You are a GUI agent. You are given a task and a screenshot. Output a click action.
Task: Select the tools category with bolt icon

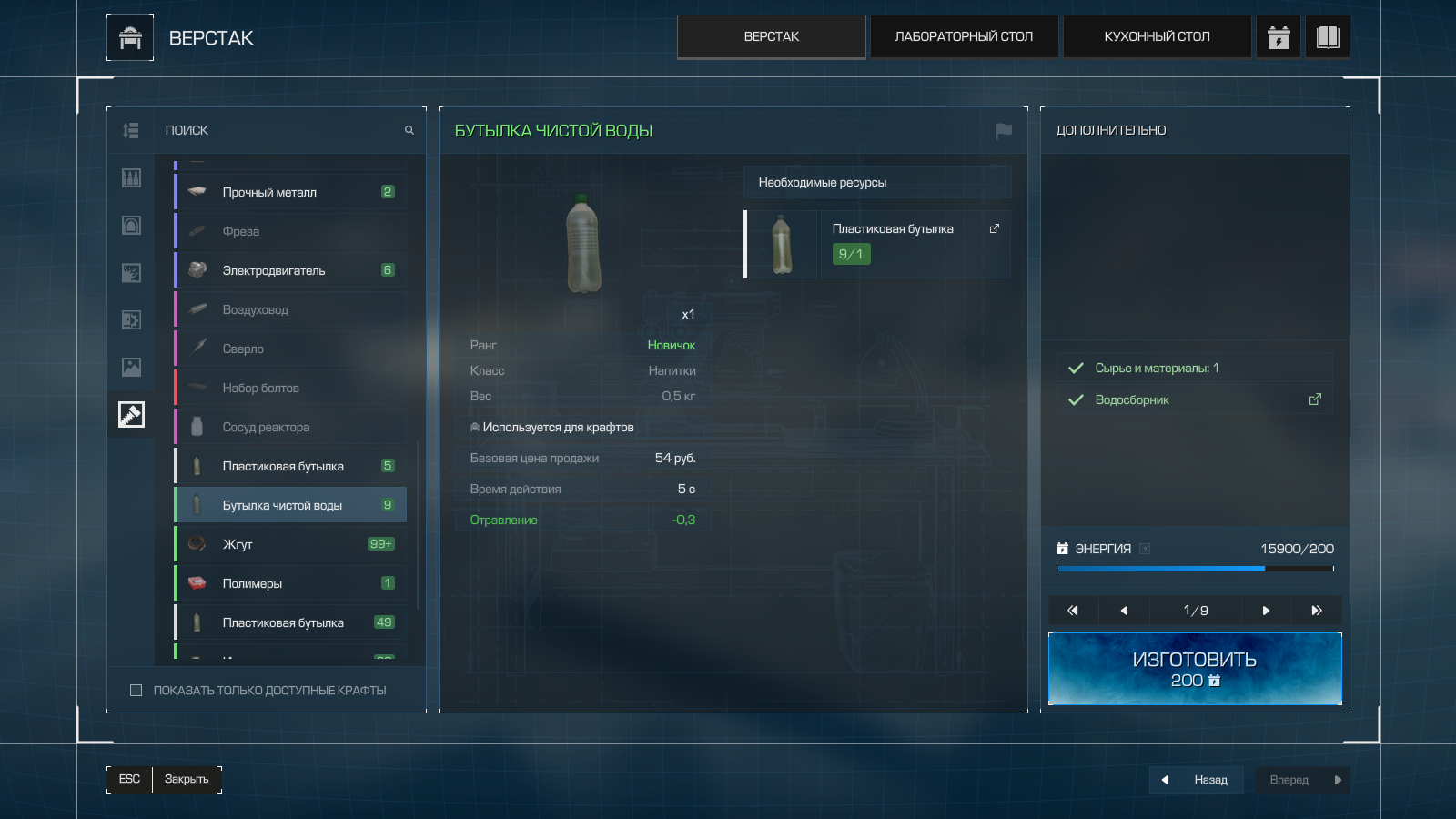(131, 415)
